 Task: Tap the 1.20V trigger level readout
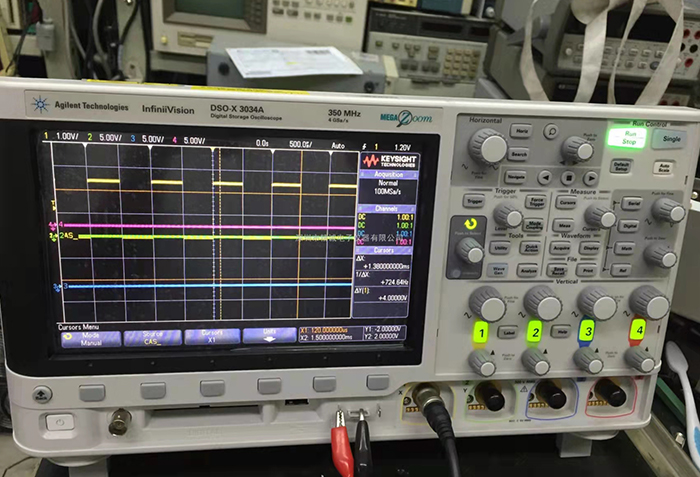pos(402,147)
